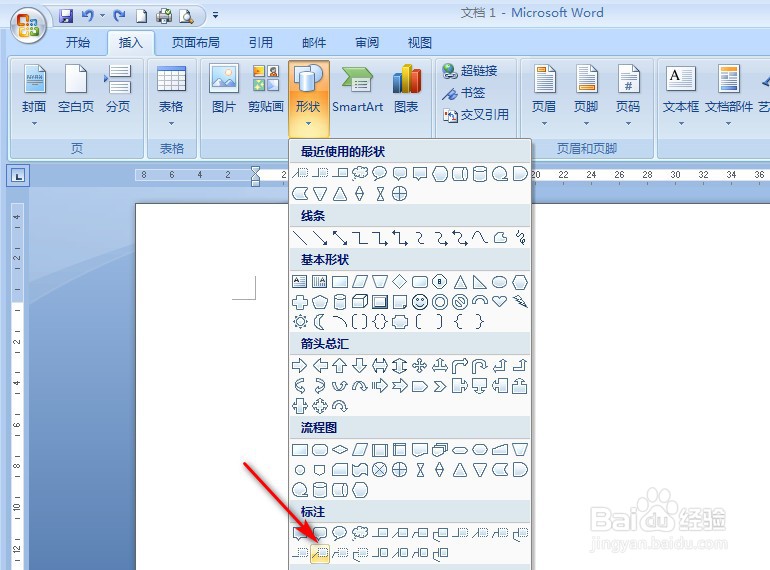Select the cloud callout in recently used shapes
The height and width of the screenshot is (570, 770).
click(360, 173)
